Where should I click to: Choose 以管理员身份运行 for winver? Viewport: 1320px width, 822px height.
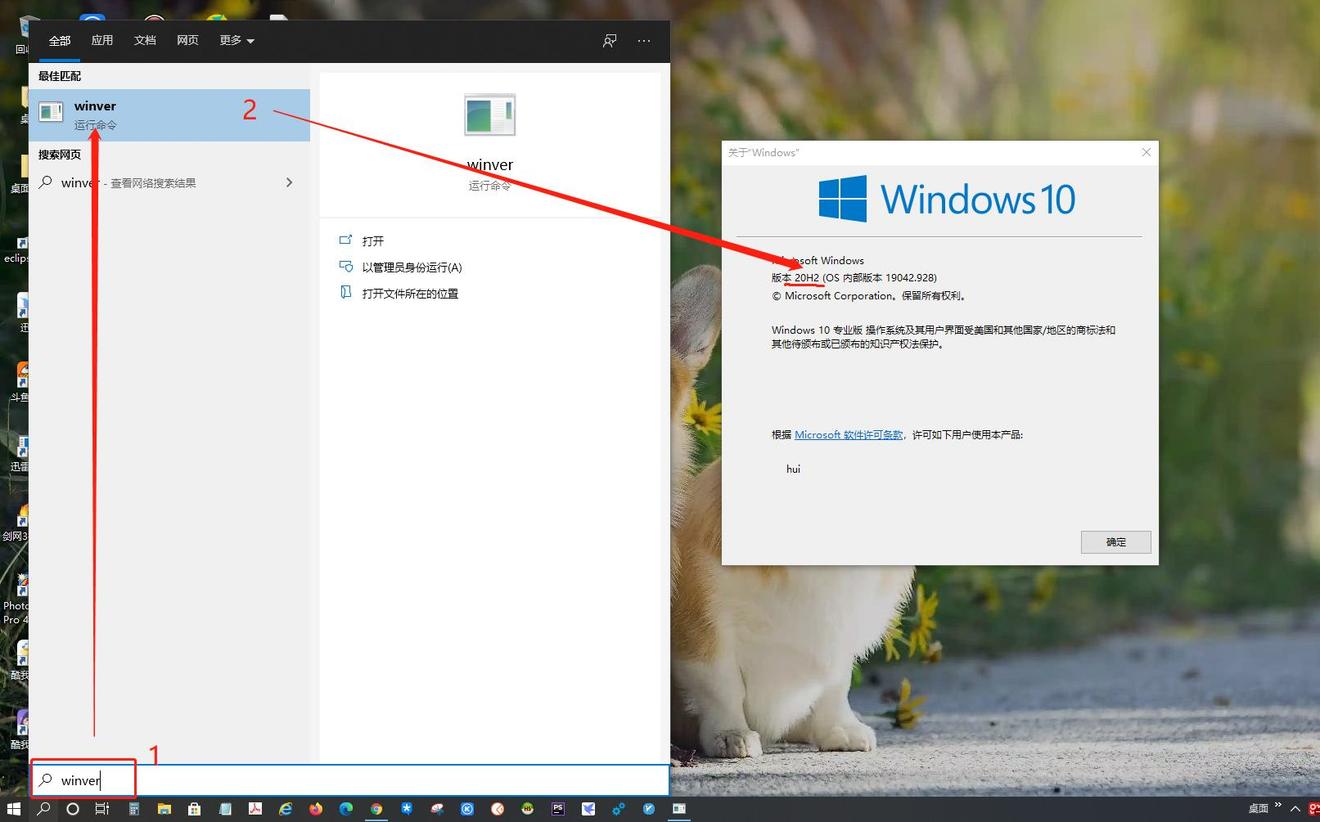411,267
